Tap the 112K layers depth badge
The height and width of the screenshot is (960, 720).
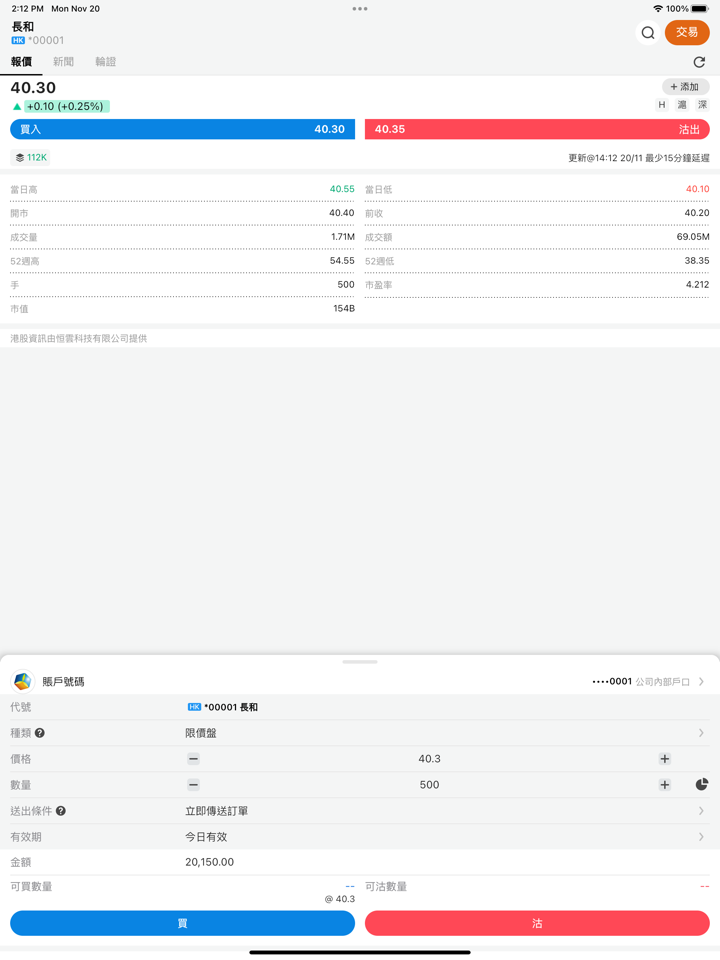30,157
